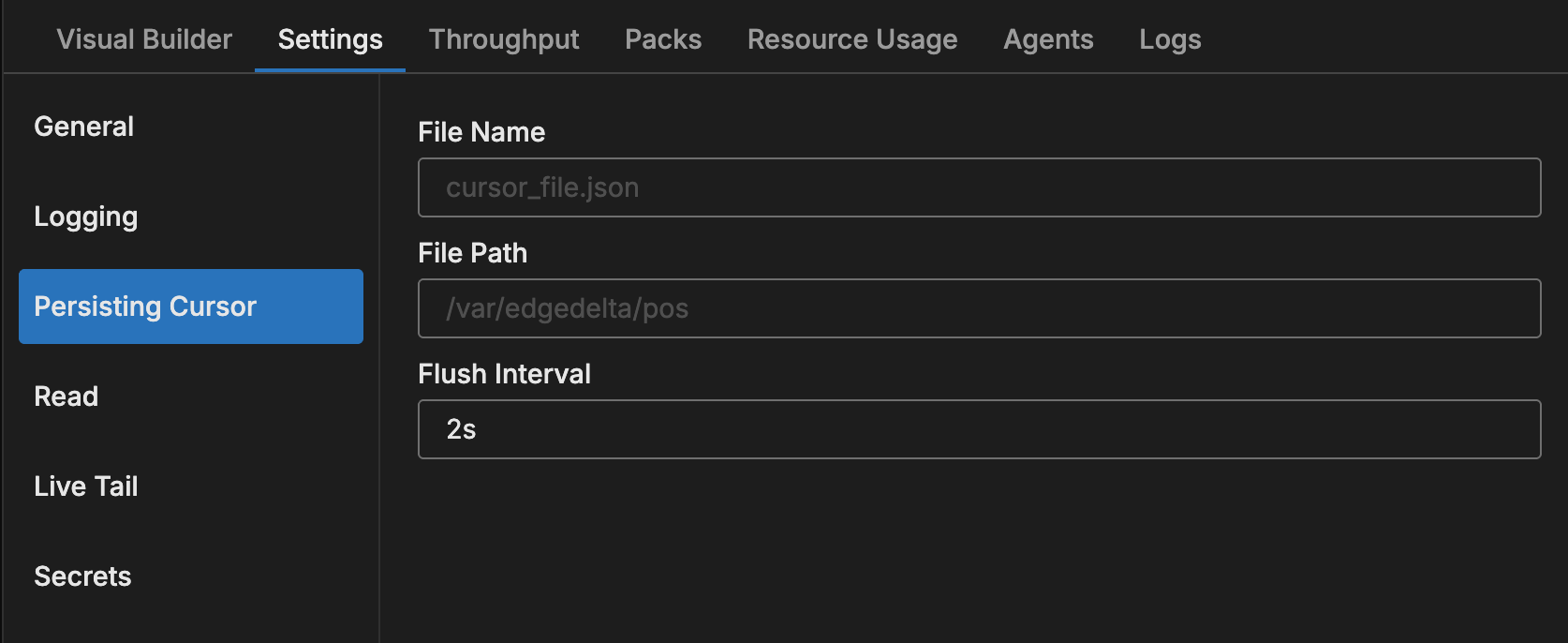
Task: Open the Read settings section
Action: pos(67,396)
